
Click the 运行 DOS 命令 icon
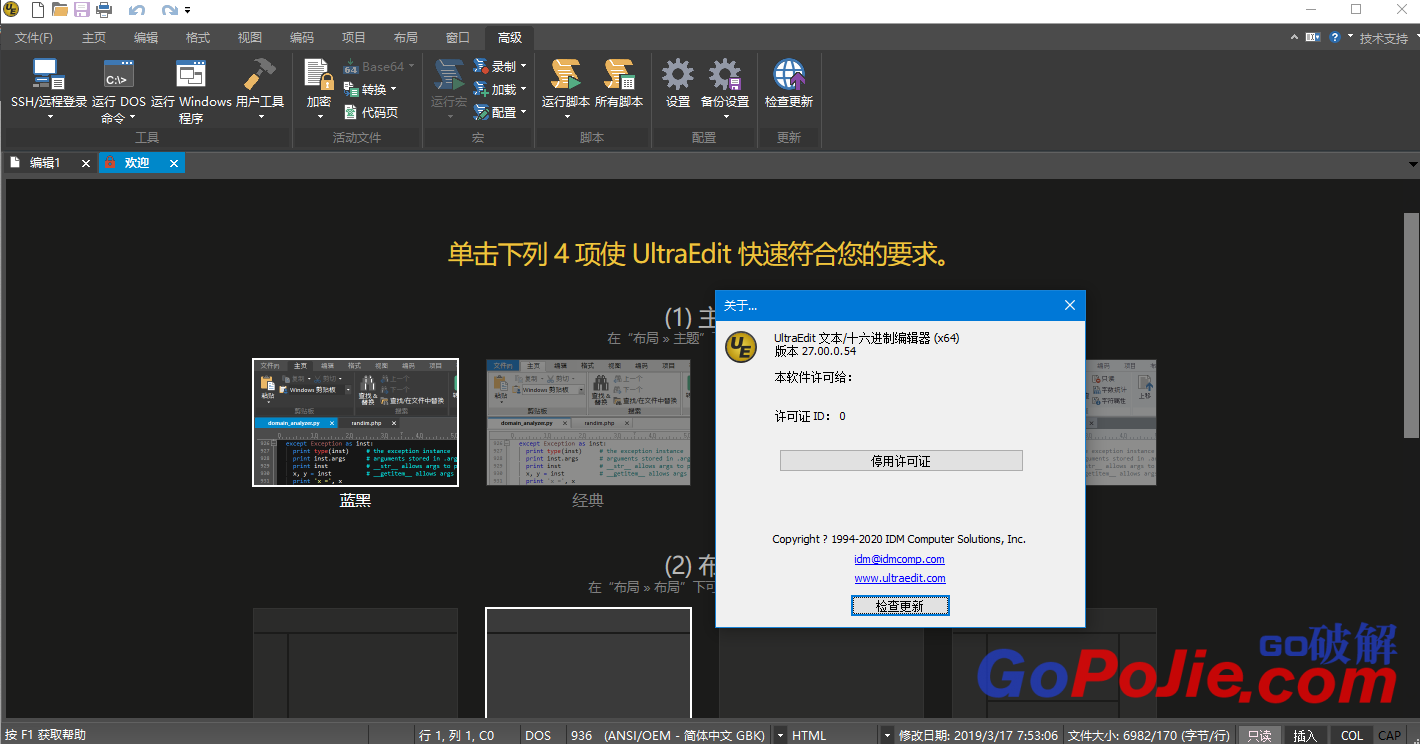119,75
